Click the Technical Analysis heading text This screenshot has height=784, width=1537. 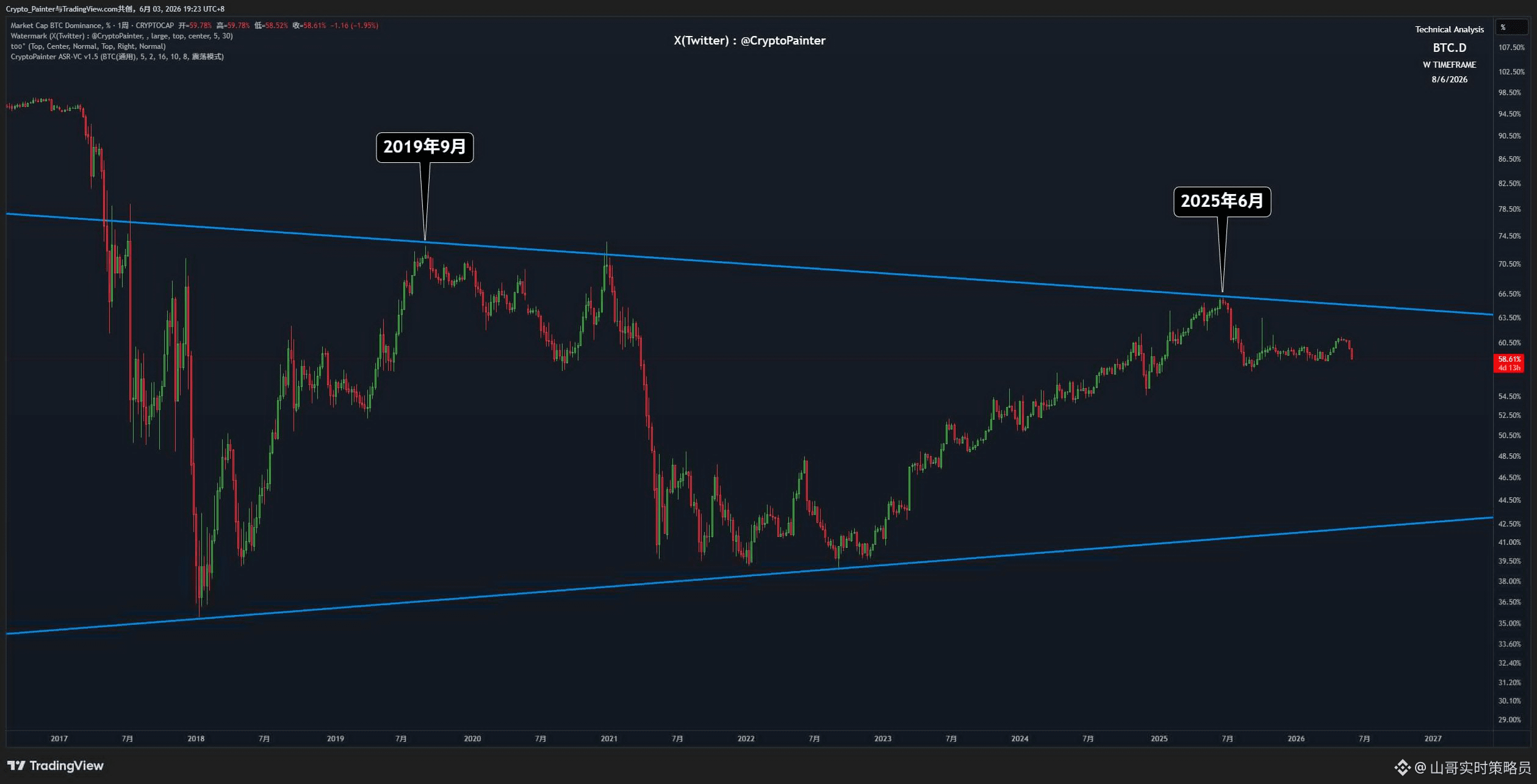pos(1449,29)
